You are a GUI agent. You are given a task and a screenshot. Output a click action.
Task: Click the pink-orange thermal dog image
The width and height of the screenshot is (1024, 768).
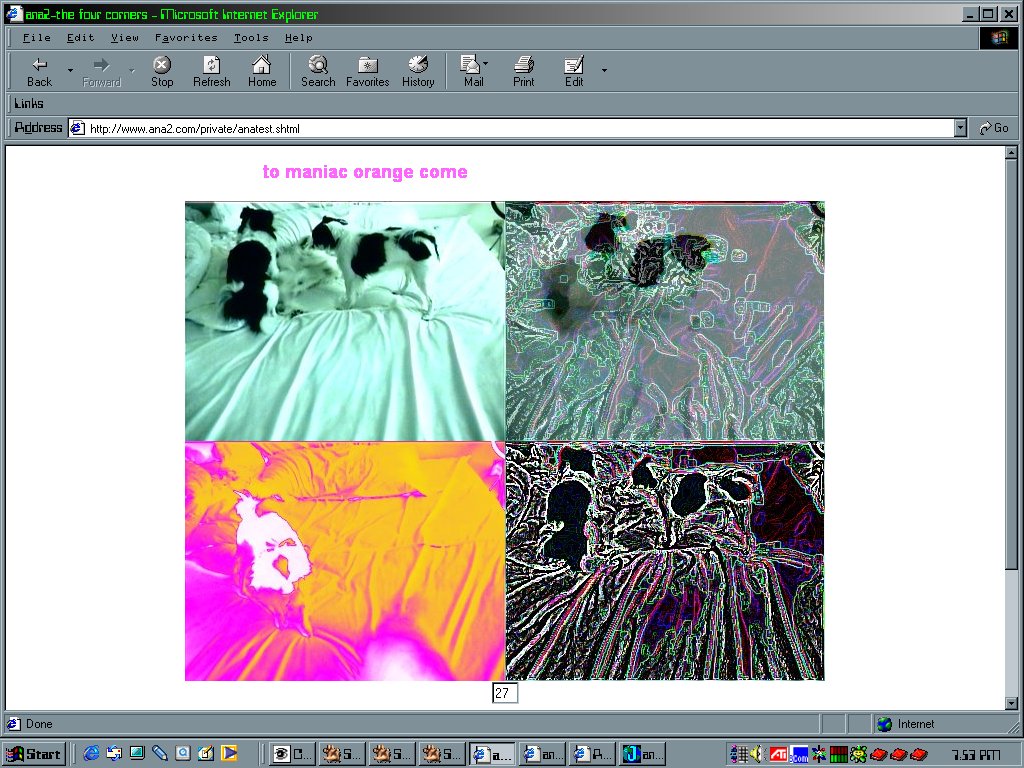[x=345, y=561]
